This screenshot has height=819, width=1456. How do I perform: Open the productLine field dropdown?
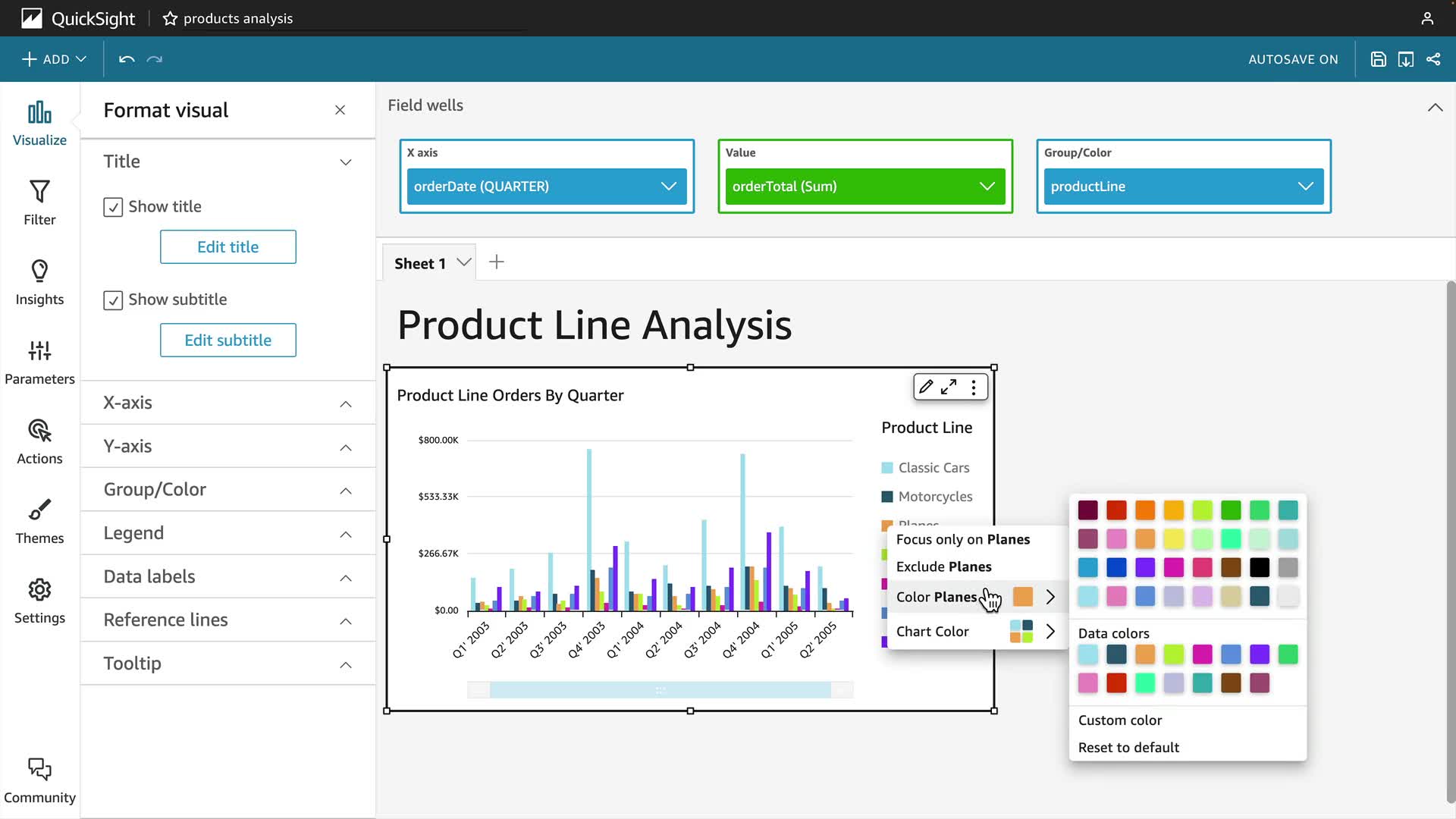(x=1305, y=187)
